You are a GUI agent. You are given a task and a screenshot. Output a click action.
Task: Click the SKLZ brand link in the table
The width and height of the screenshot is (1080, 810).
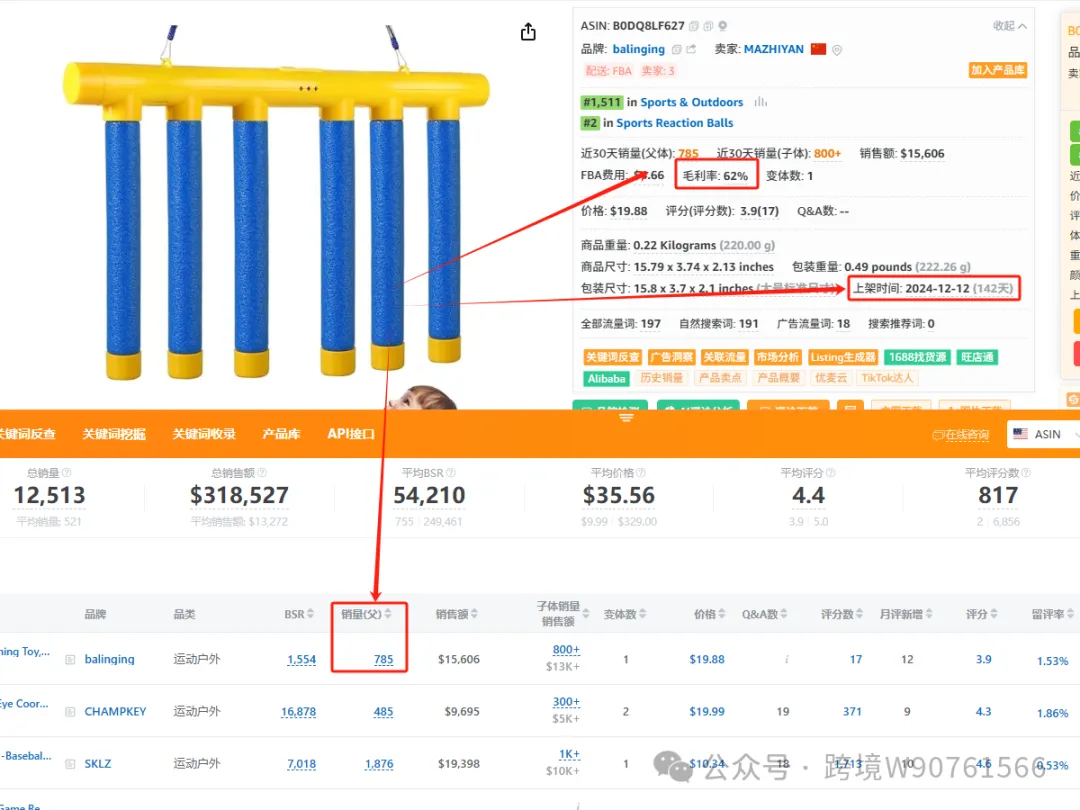coord(98,764)
